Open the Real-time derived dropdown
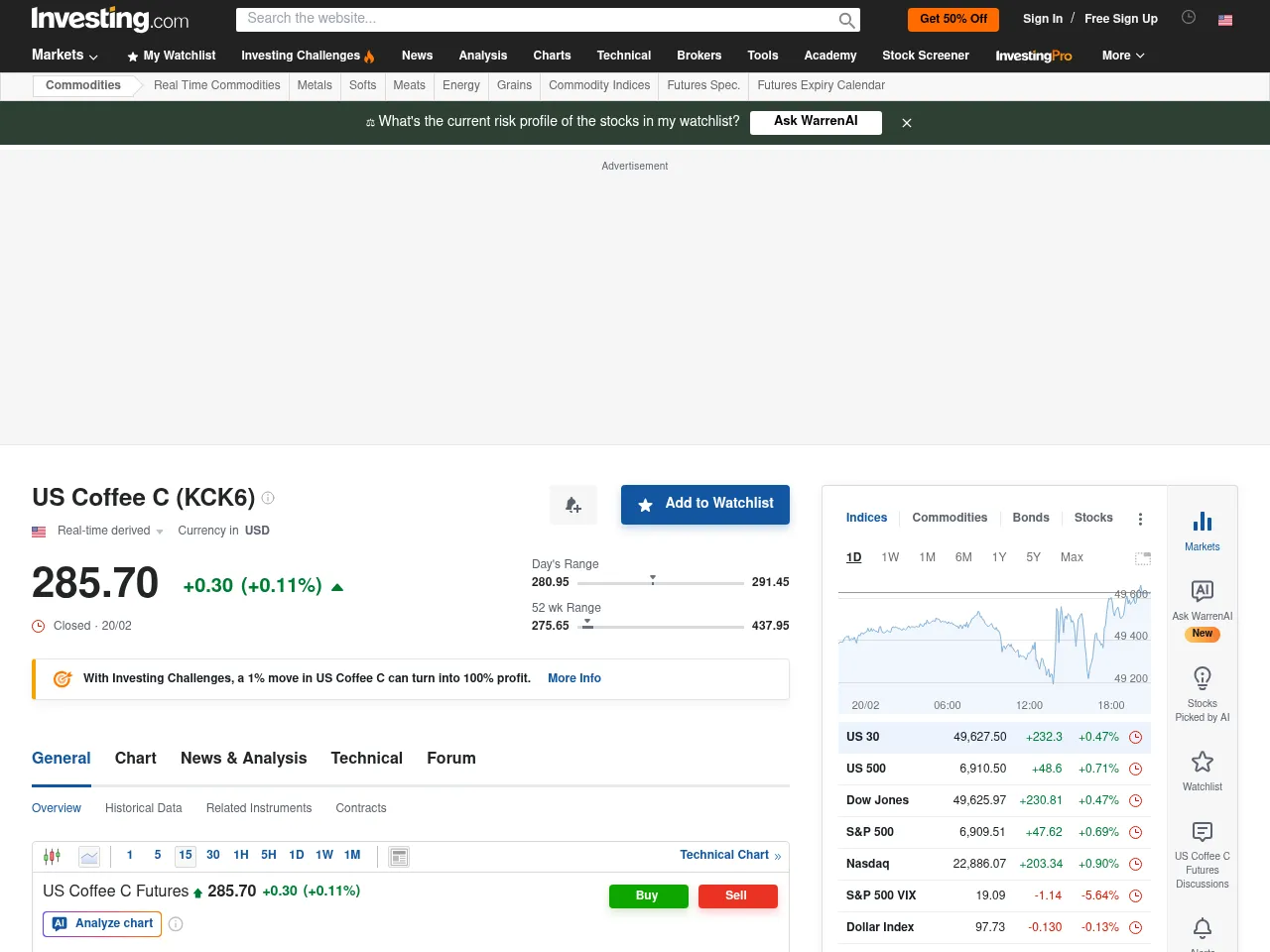Image resolution: width=1270 pixels, height=952 pixels. click(x=109, y=531)
